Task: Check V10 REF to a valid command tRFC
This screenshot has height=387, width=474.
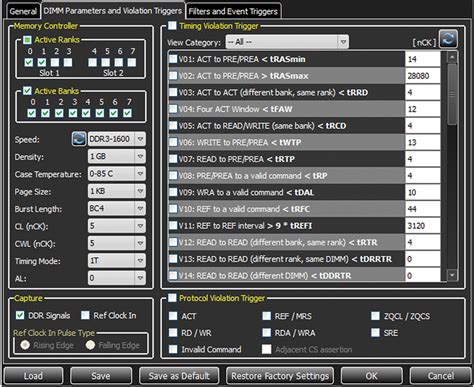Action: (x=173, y=209)
